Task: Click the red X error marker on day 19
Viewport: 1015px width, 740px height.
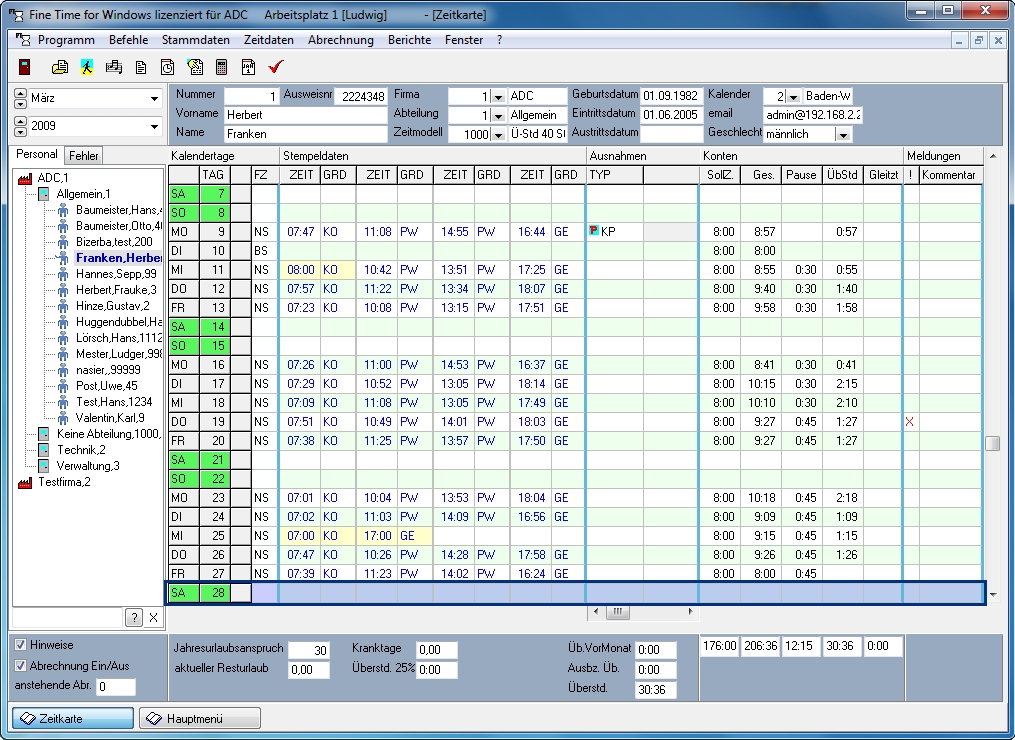Action: coord(909,422)
